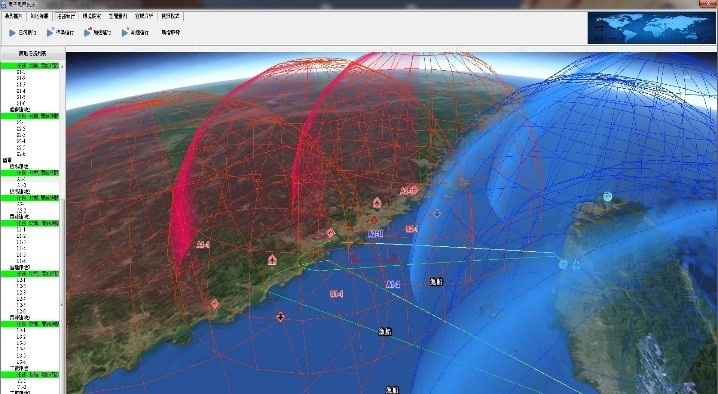The height and width of the screenshot is (394, 718).
Task: Click the left panel header button
Action: [x=32, y=54]
